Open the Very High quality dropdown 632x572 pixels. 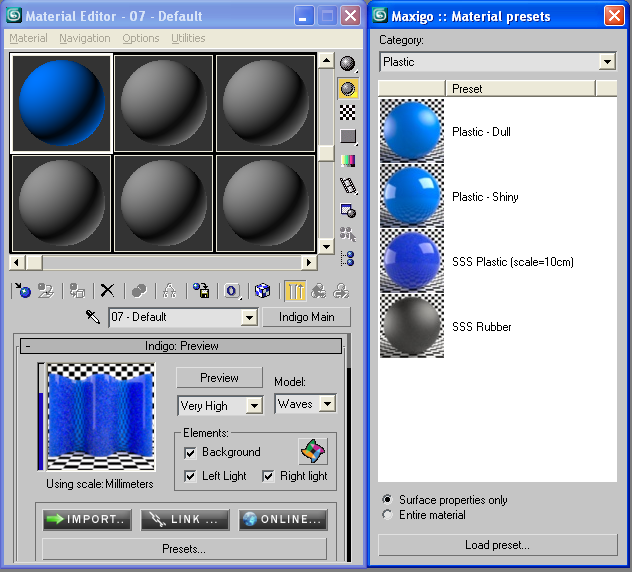pos(254,406)
